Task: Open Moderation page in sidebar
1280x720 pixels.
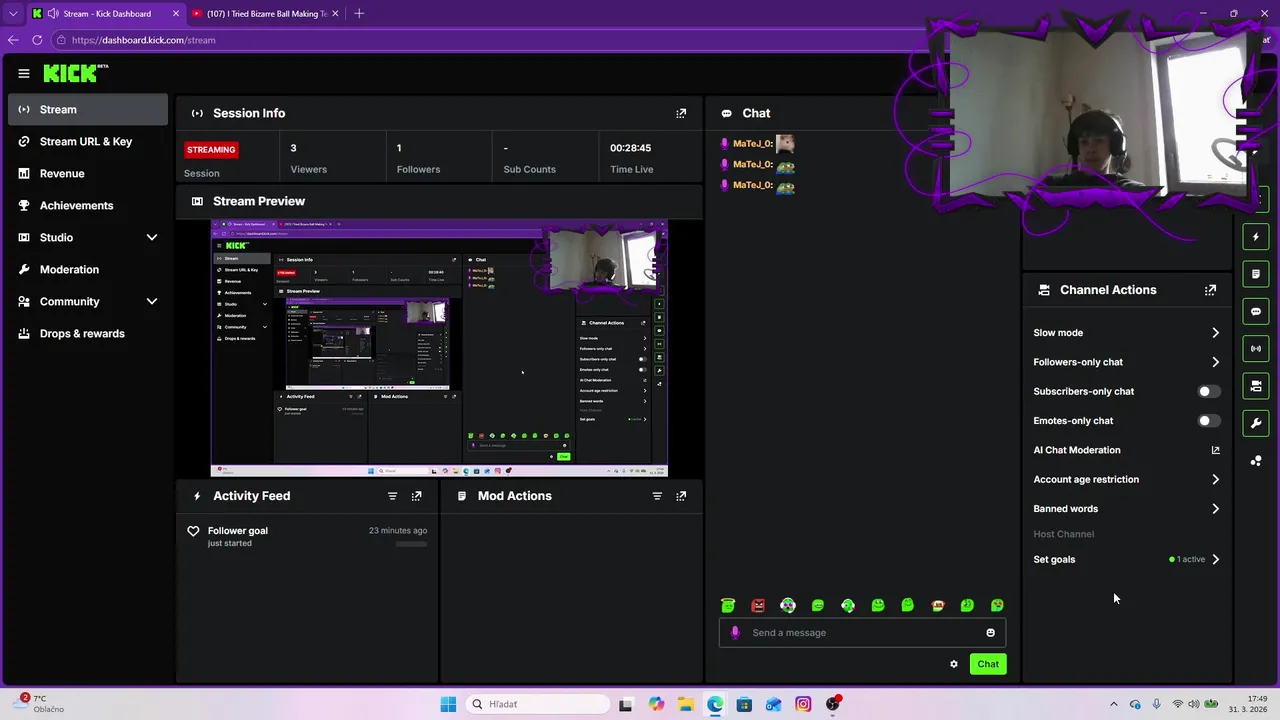Action: (88, 269)
